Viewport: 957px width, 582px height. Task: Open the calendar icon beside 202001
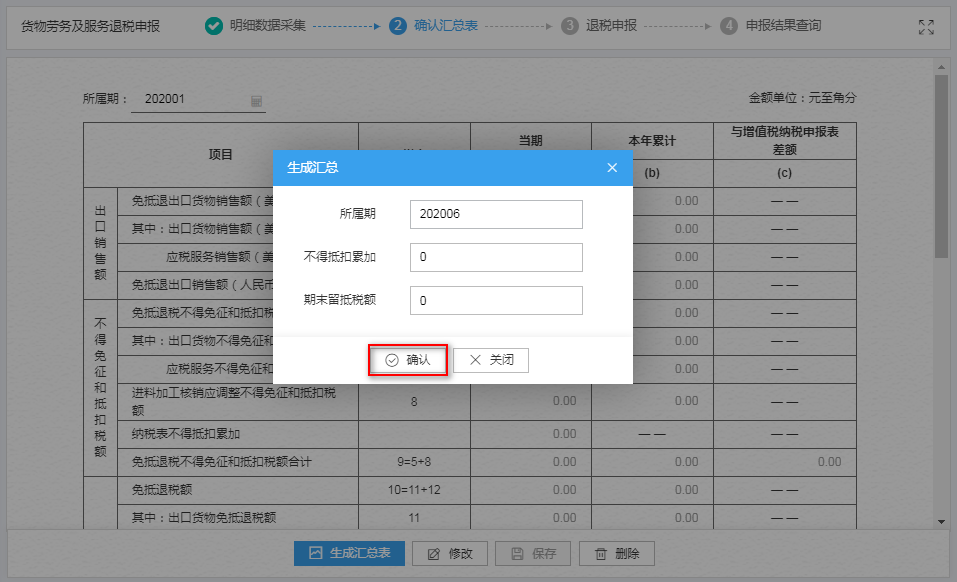pyautogui.click(x=256, y=101)
